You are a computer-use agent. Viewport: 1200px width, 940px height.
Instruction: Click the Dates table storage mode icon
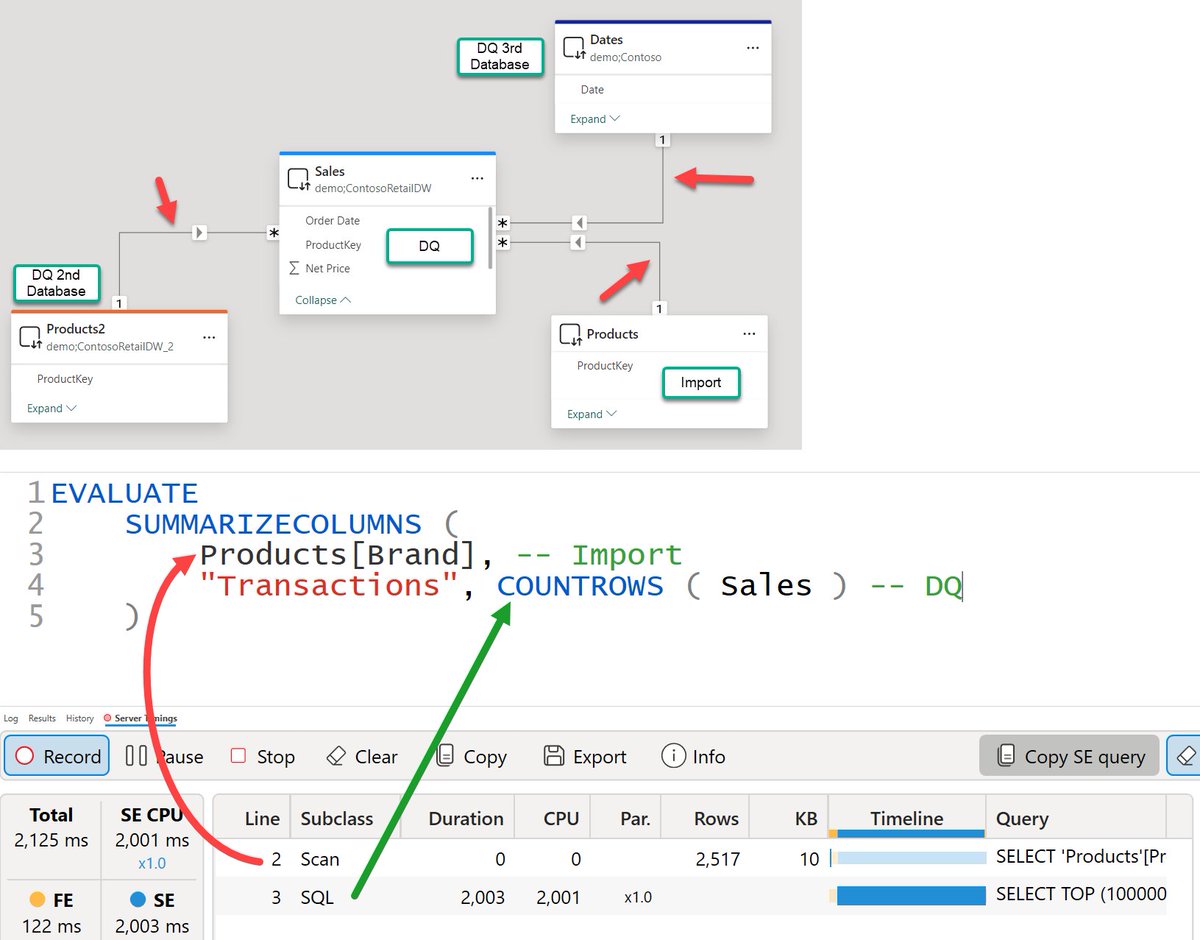click(573, 48)
